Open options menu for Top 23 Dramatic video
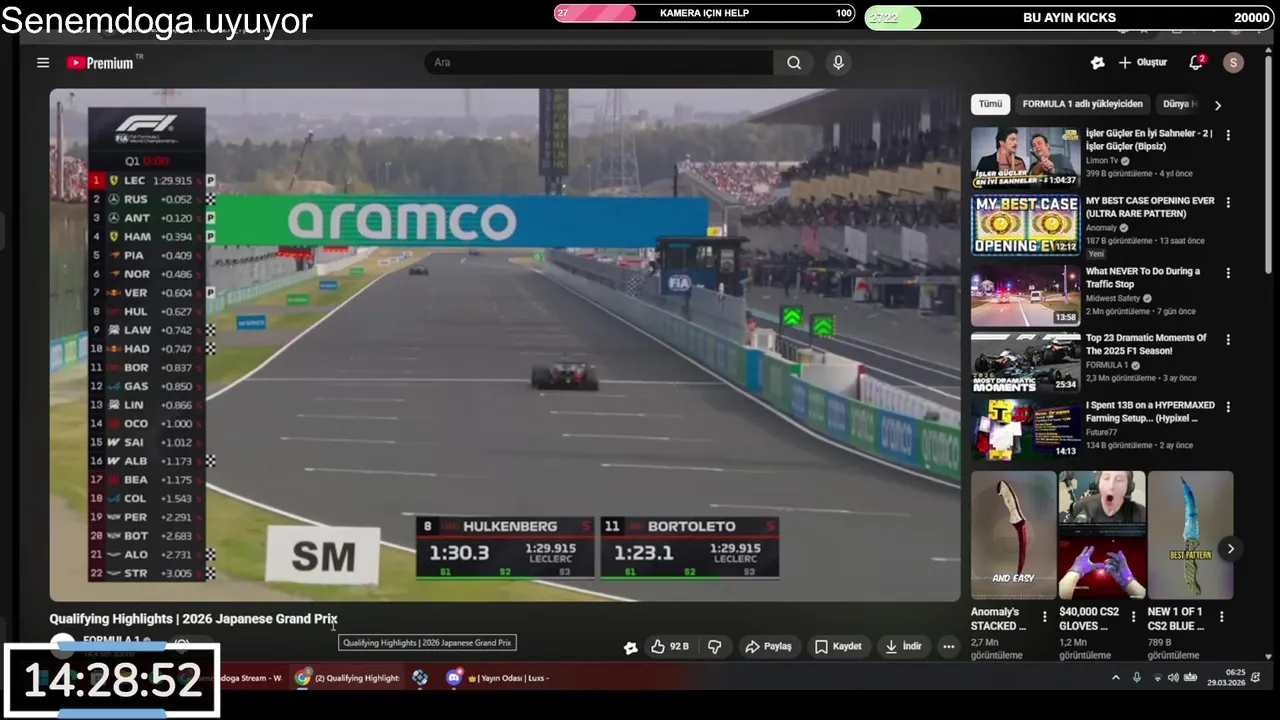 pos(1228,340)
